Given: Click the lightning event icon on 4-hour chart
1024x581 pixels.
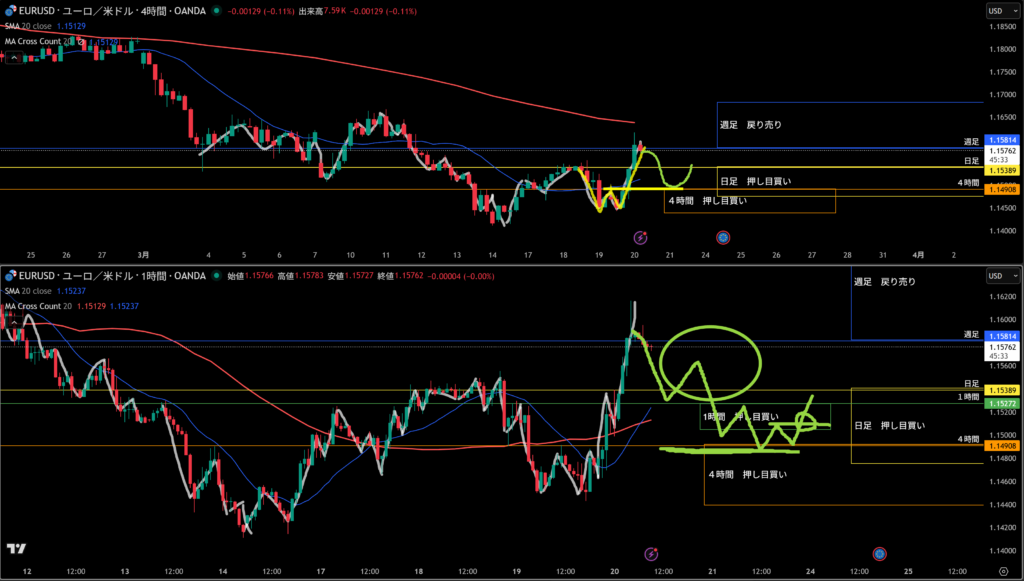Looking at the screenshot, I should 641,237.
